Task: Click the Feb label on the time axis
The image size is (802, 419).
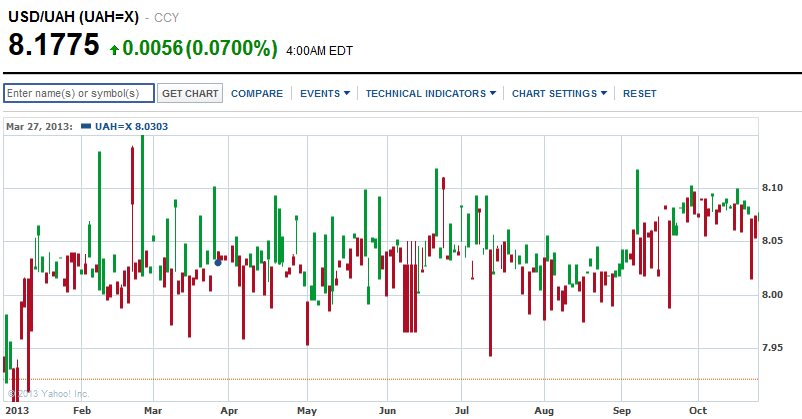Action: 82,410
